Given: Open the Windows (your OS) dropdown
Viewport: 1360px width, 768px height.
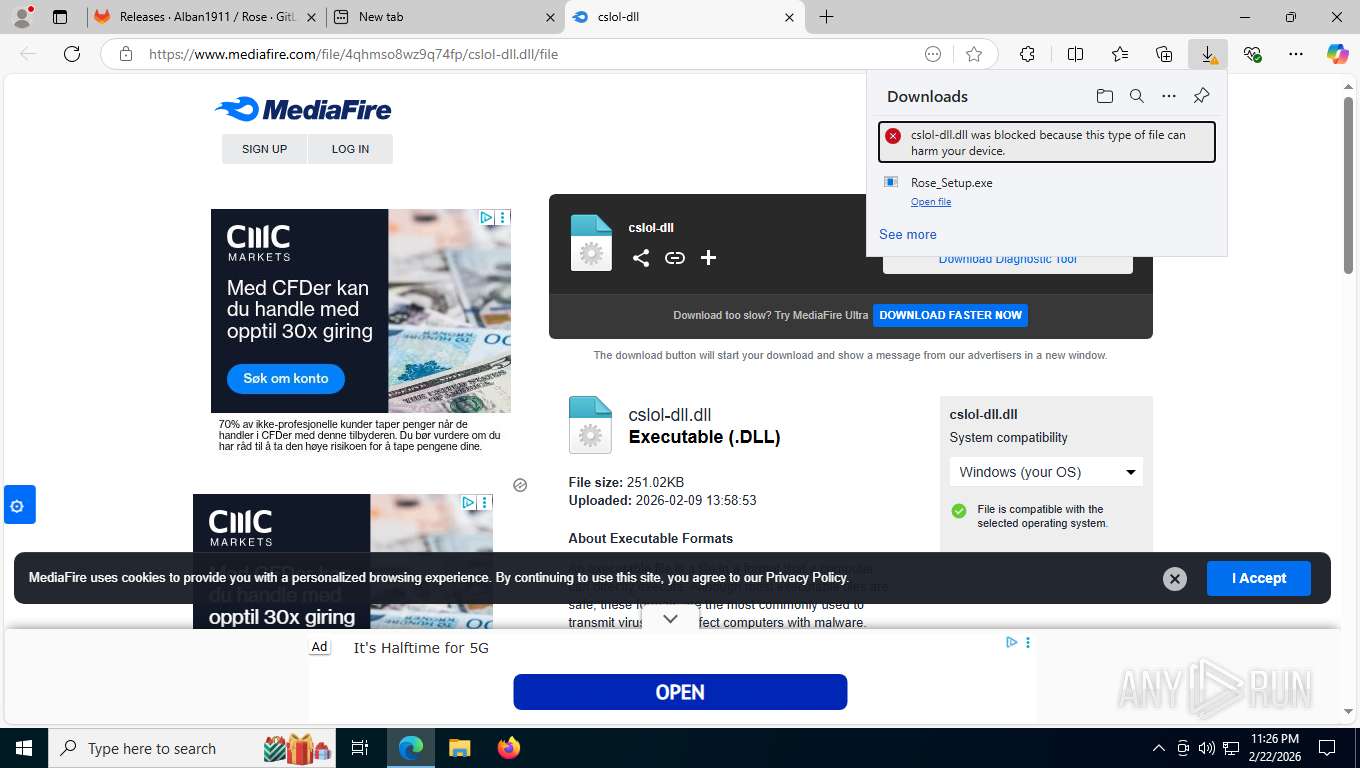Looking at the screenshot, I should coord(1046,472).
